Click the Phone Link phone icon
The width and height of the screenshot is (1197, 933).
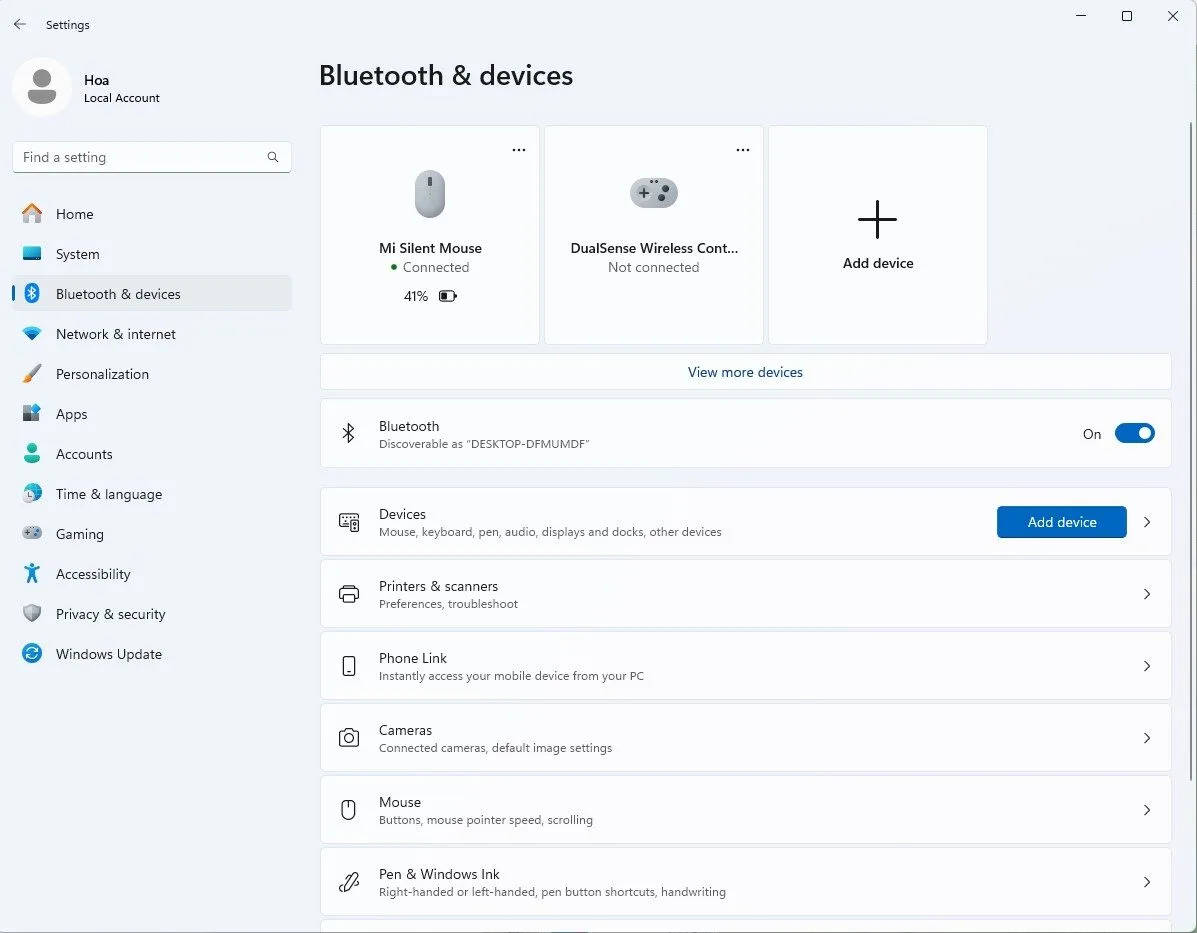pos(349,666)
